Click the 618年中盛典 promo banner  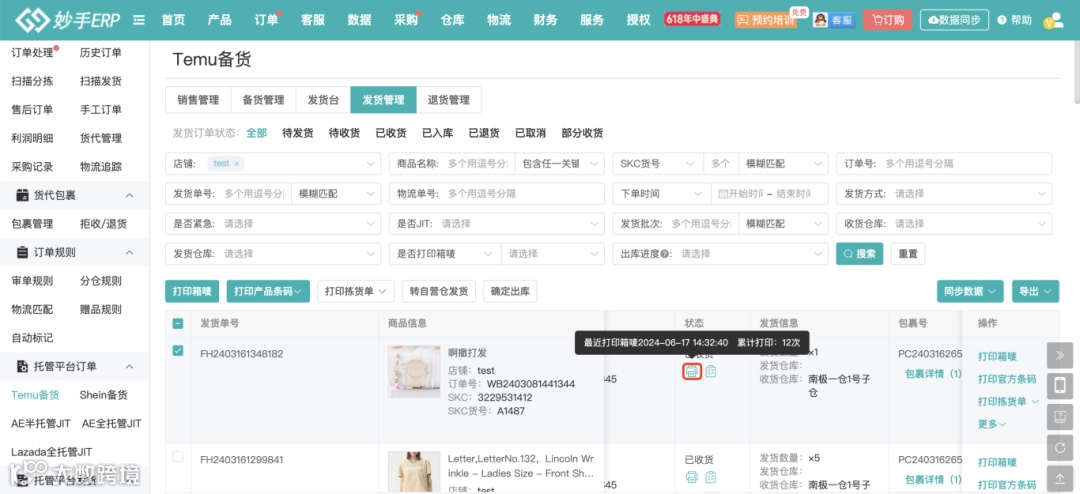point(692,19)
